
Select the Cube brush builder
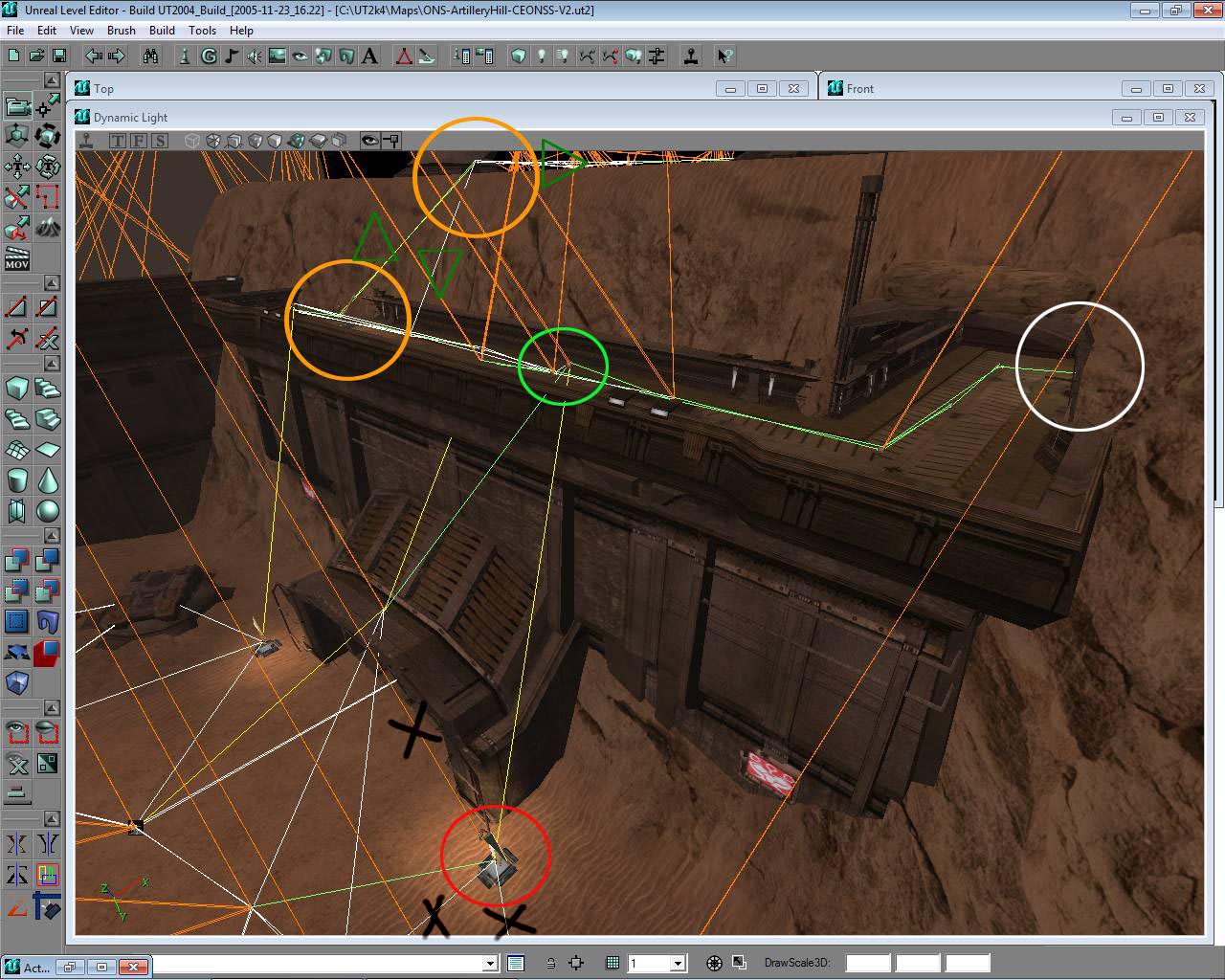(x=17, y=388)
